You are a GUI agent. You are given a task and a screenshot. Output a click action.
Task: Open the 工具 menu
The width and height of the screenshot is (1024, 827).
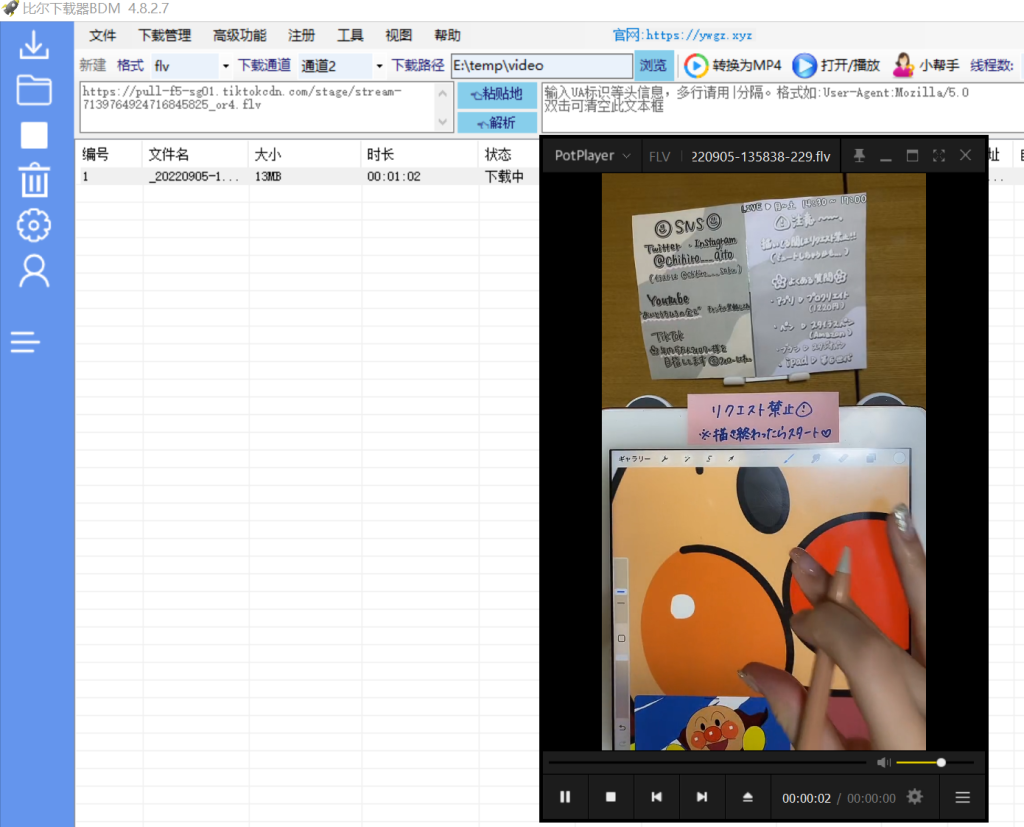[350, 35]
